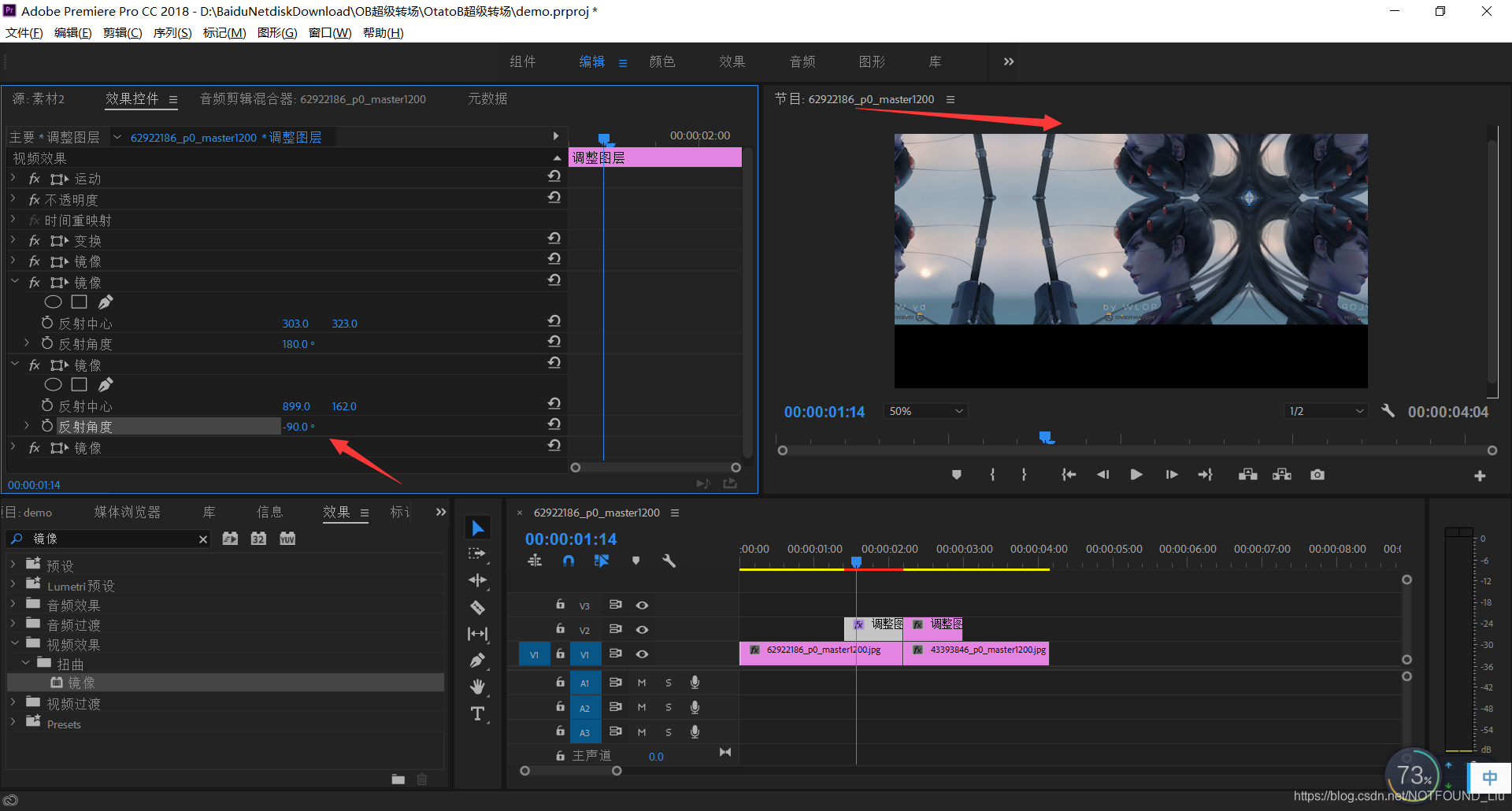Collapse the 视频效果 folder
1512x811 pixels.
click(14, 643)
